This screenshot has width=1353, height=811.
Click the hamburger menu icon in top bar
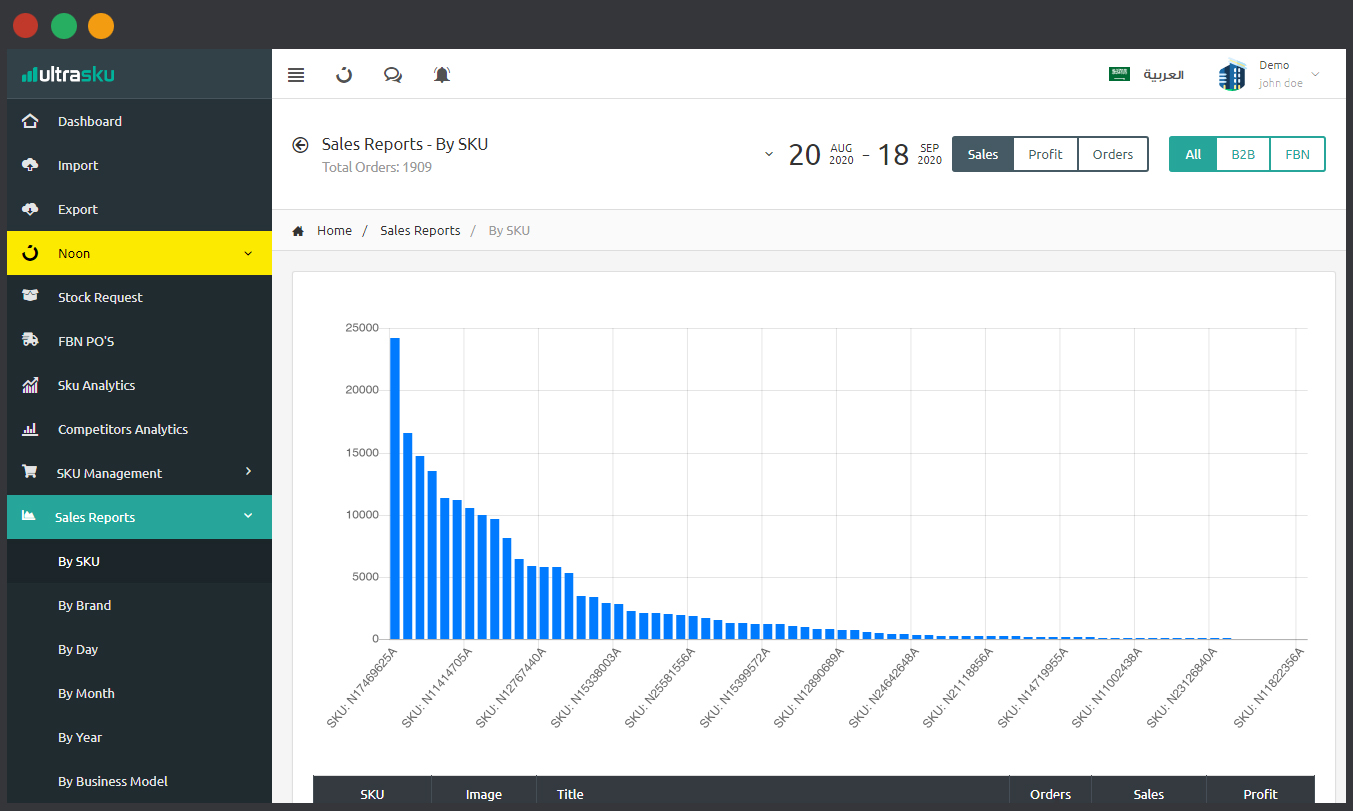[296, 75]
